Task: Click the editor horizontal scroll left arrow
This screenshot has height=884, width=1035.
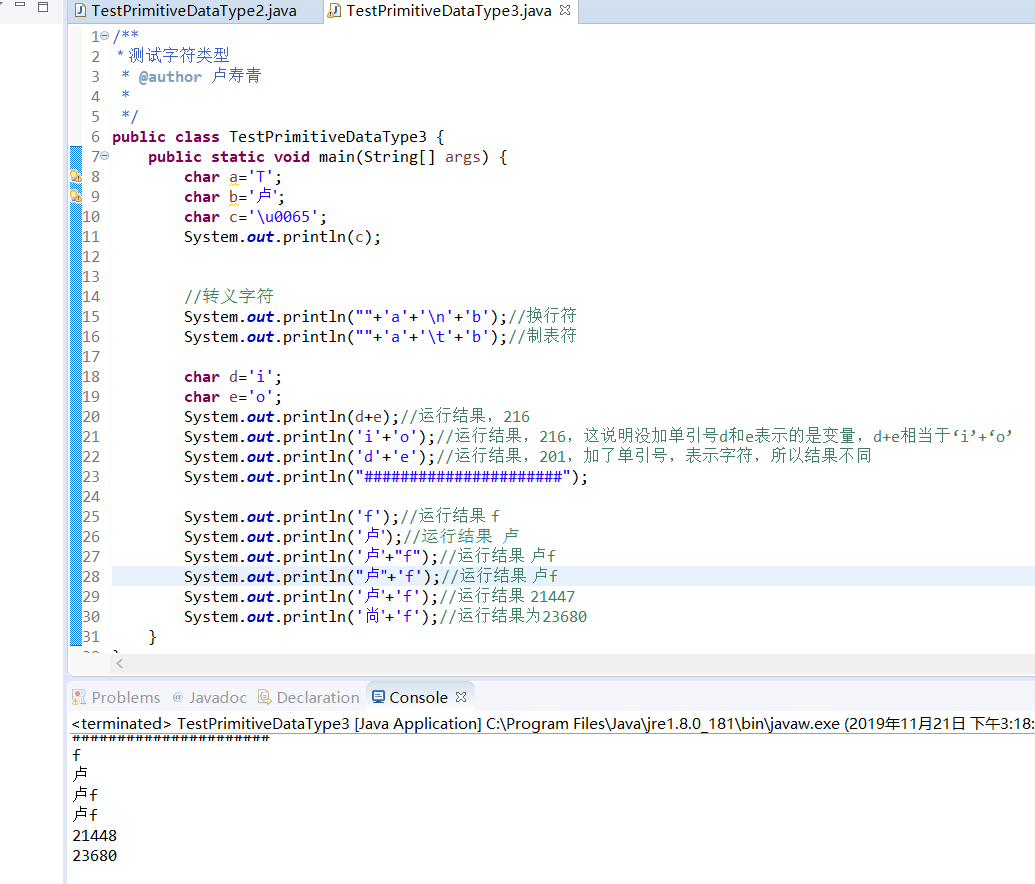Action: [x=119, y=663]
